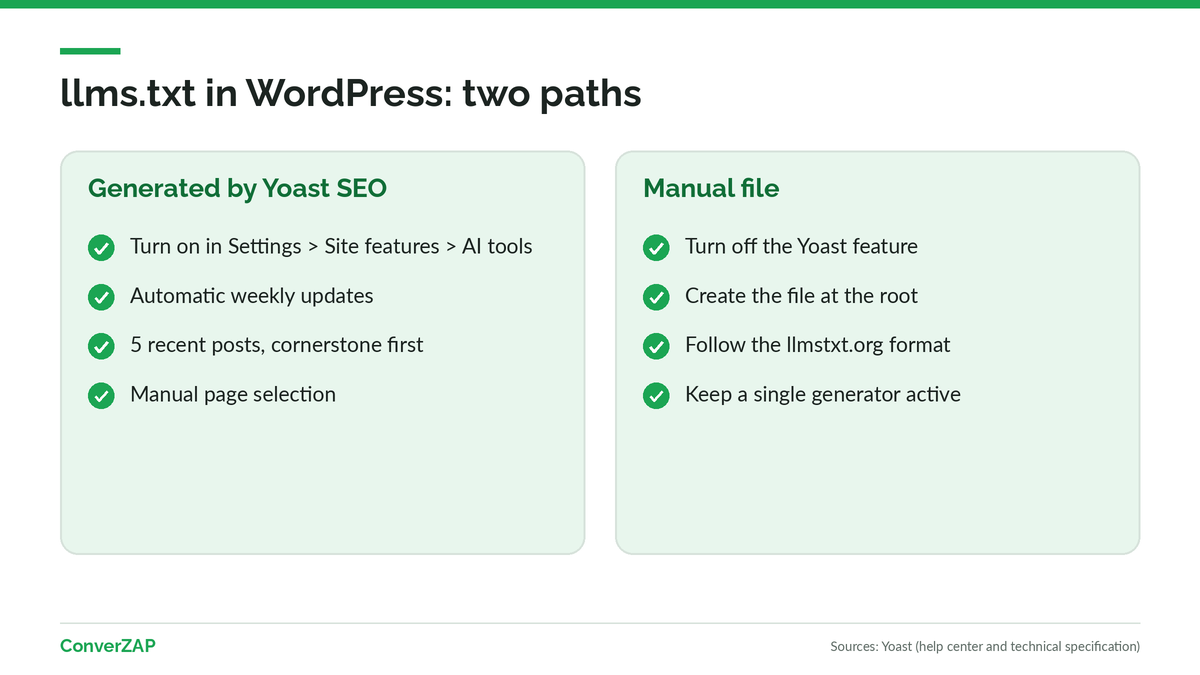Click the checkmark icon next to "Automatic weekly updates"
Viewport: 1200px width, 675px height.
click(101, 297)
